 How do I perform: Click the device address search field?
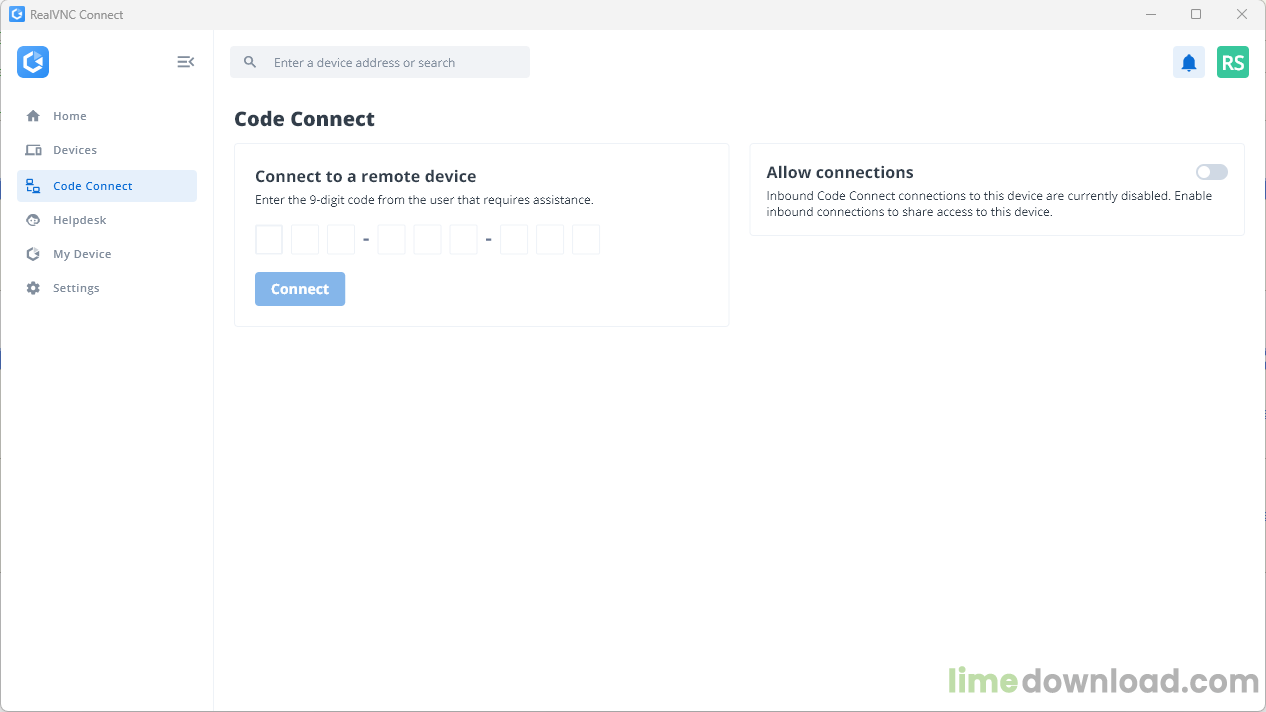(395, 62)
